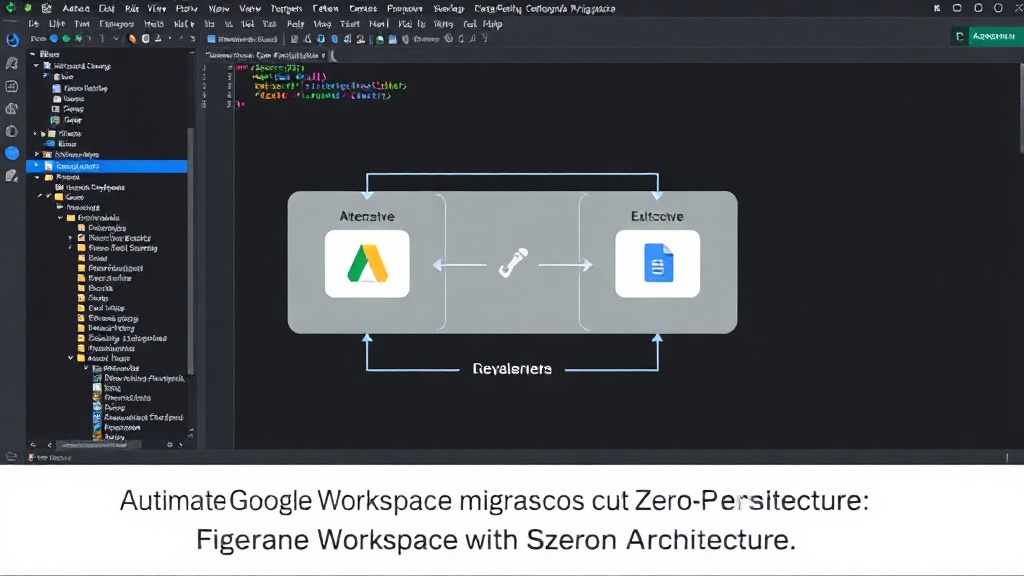The height and width of the screenshot is (576, 1024).
Task: Click the clock icon in the toolbar
Action: pos(449,39)
